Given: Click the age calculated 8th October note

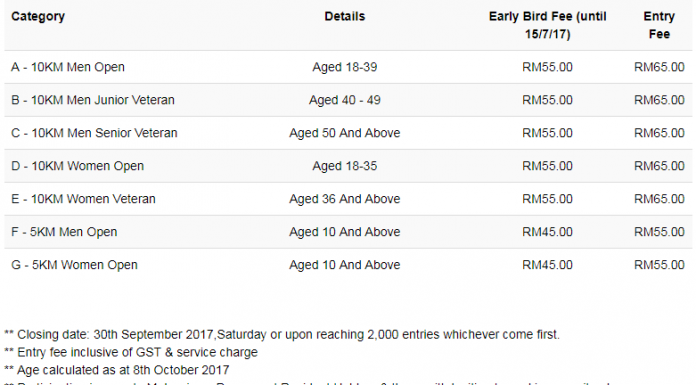Looking at the screenshot, I should pyautogui.click(x=117, y=370).
